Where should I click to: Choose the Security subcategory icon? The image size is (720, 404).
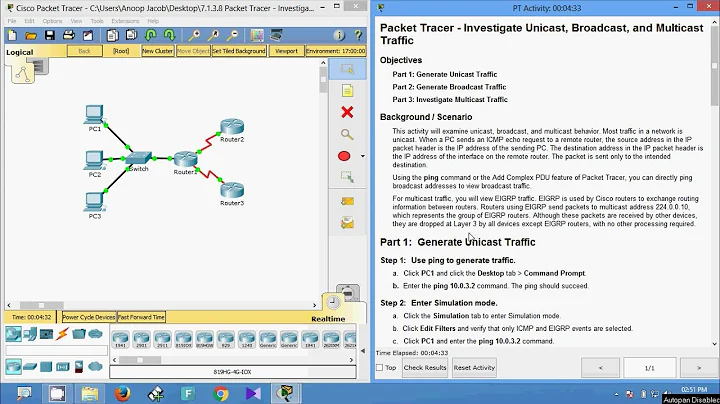click(79, 366)
